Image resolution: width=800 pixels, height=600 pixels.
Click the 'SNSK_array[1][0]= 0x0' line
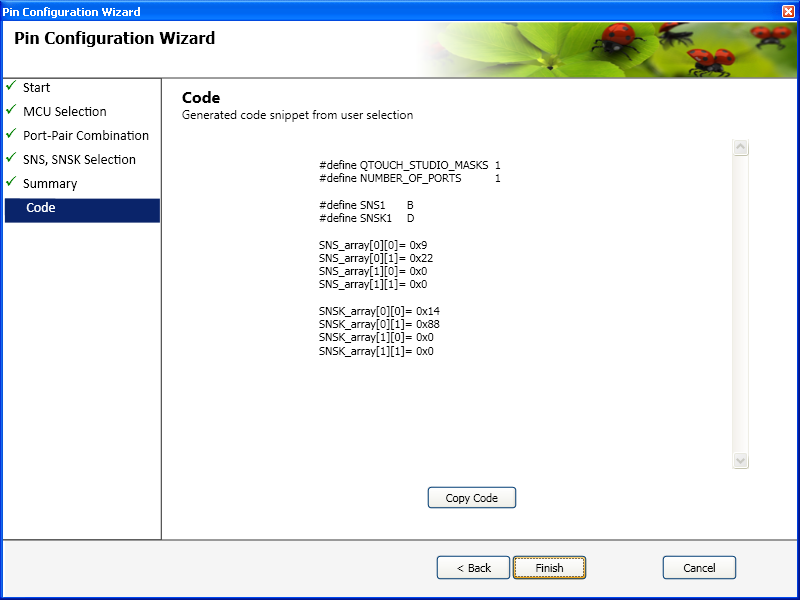click(376, 337)
